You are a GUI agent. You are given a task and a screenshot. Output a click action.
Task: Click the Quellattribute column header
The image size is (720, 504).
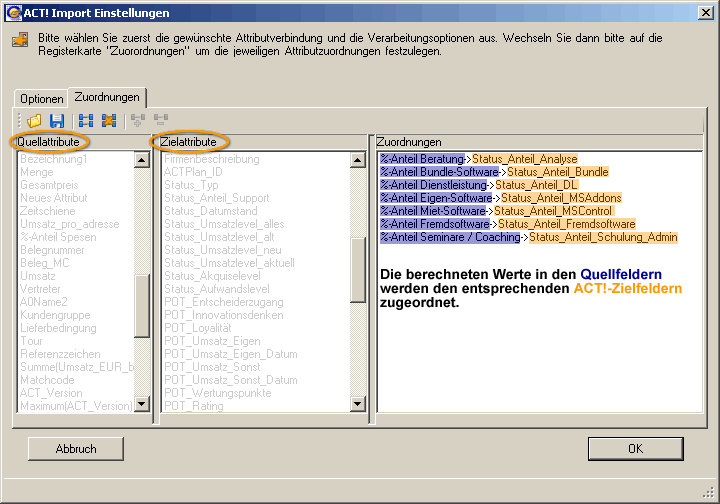pos(48,142)
